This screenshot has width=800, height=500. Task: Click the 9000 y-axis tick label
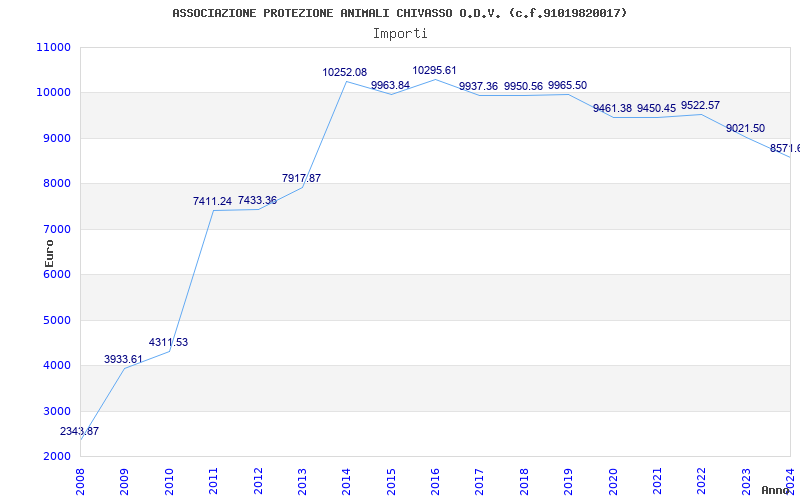(x=56, y=138)
